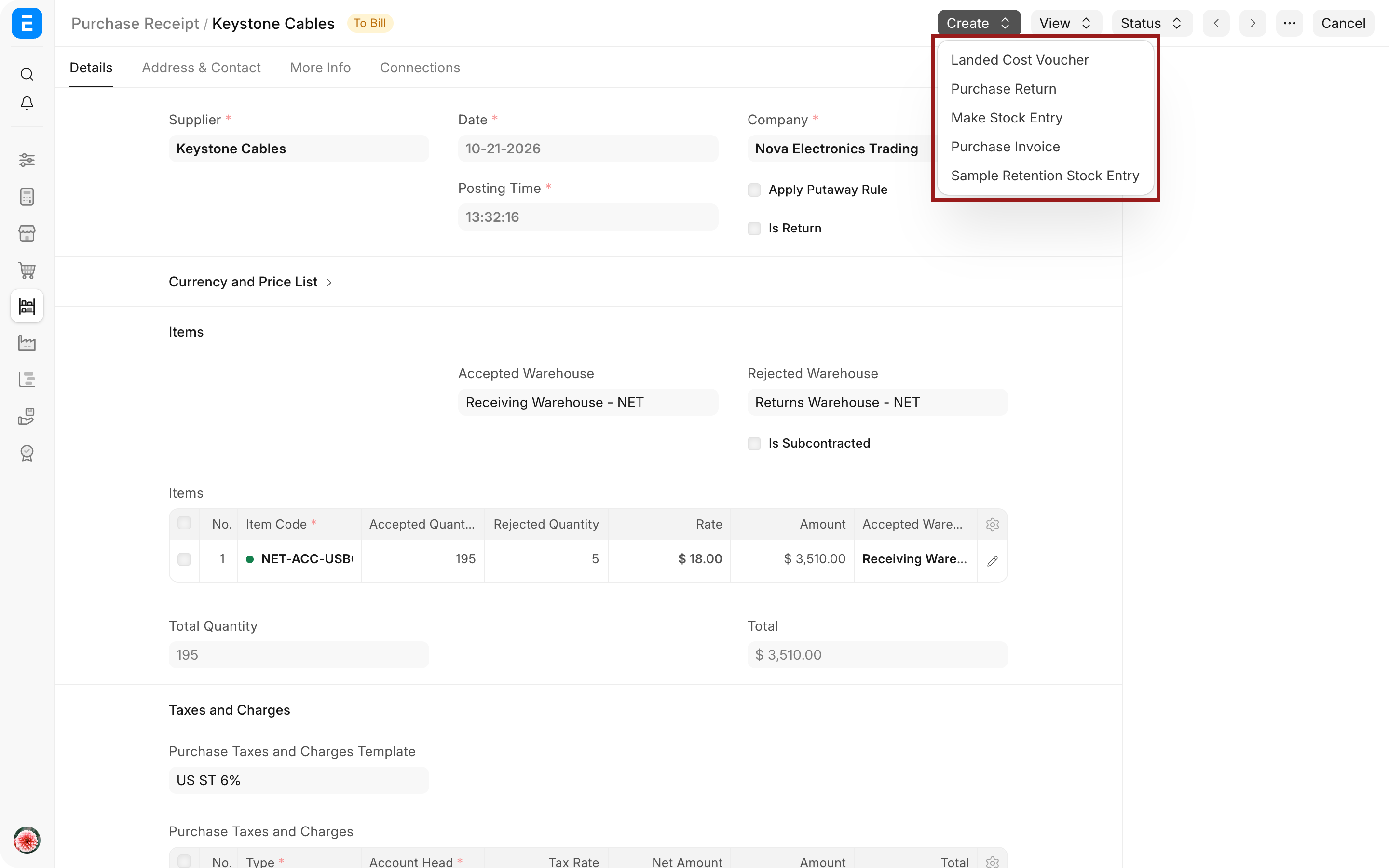Choose Purchase Invoice from Create menu

coord(1005,147)
